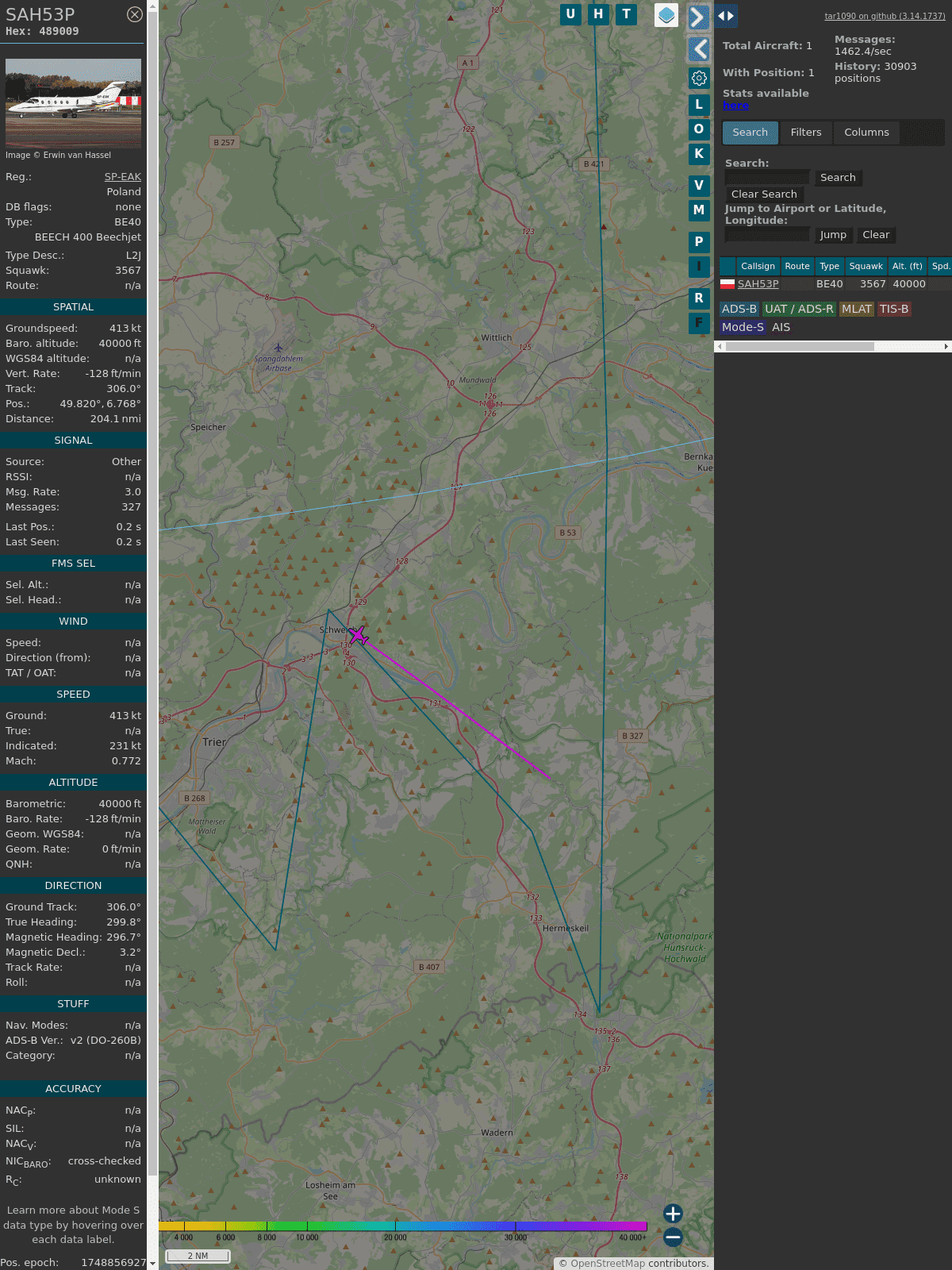Viewport: 952px width, 1270px height.
Task: Zoom in the map with plus button
Action: pyautogui.click(x=673, y=1214)
